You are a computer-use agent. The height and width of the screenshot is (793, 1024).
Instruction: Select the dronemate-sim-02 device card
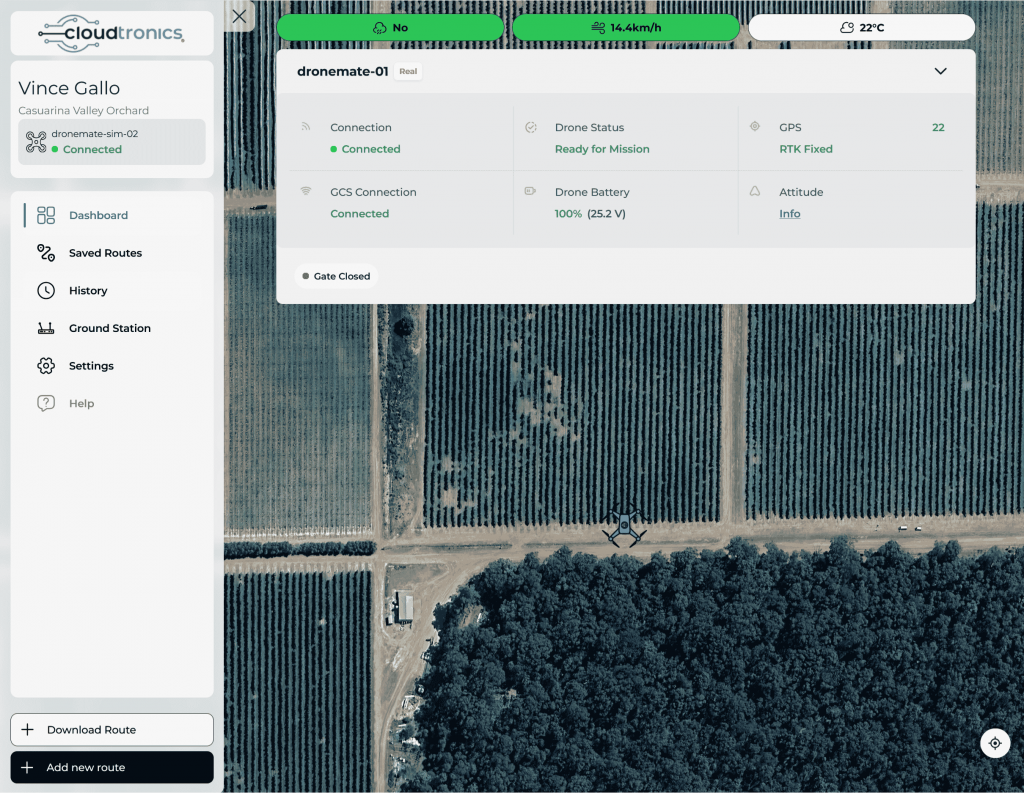[111, 142]
